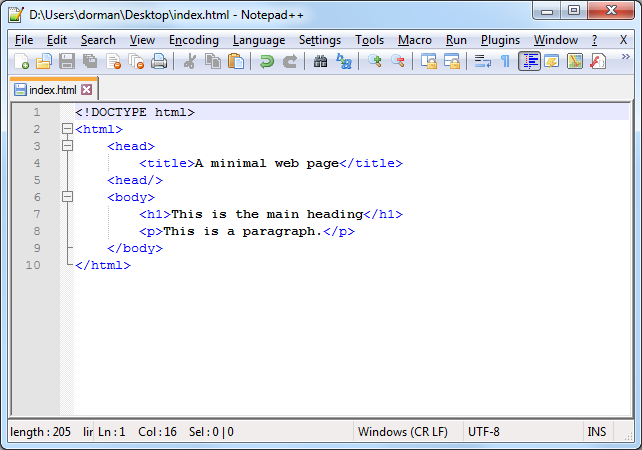Toggle Show All Characters pilcrow icon
This screenshot has height=450, width=642.
[x=506, y=61]
